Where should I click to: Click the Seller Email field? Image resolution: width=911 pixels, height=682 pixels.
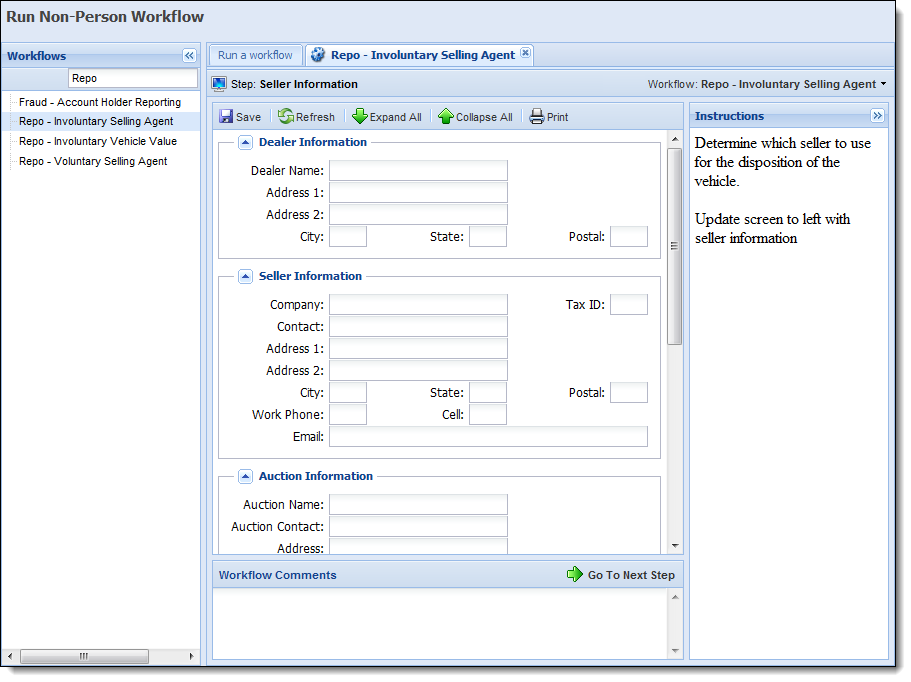489,437
